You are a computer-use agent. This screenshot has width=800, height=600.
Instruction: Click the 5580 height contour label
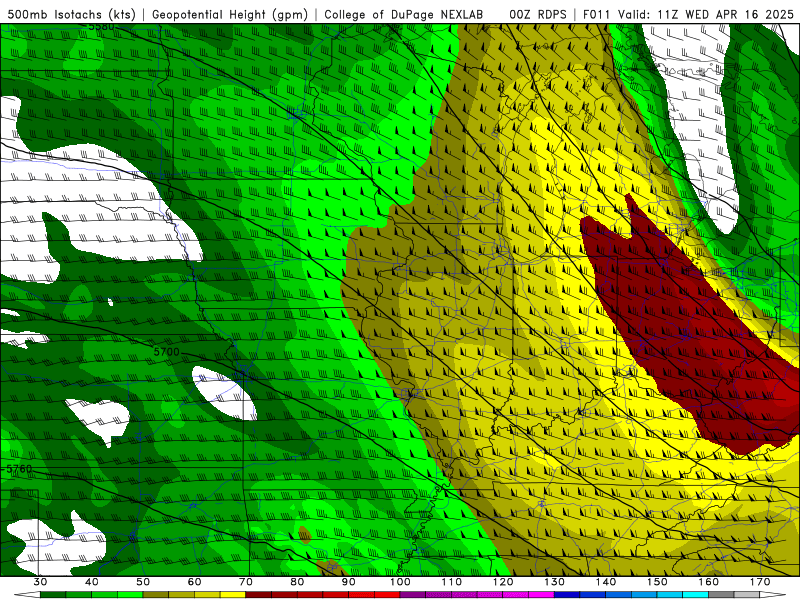point(101,27)
